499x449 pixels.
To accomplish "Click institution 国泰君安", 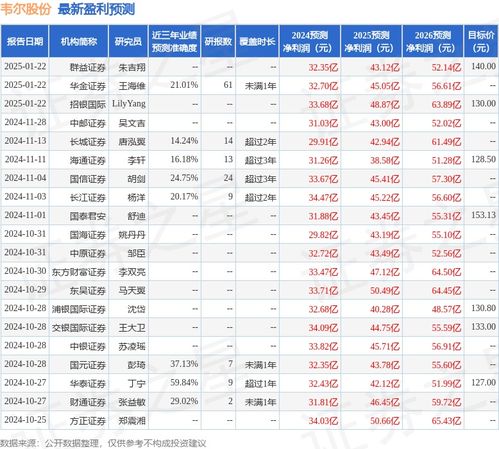I will click(88, 216).
